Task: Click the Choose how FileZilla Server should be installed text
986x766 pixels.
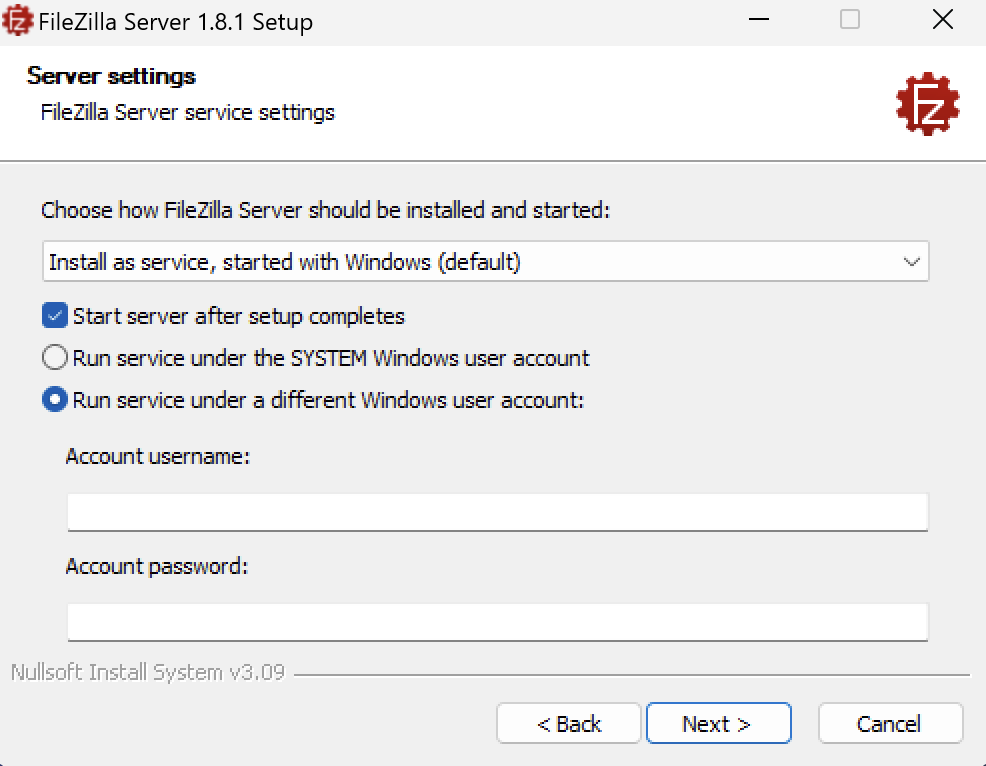Action: pos(326,210)
